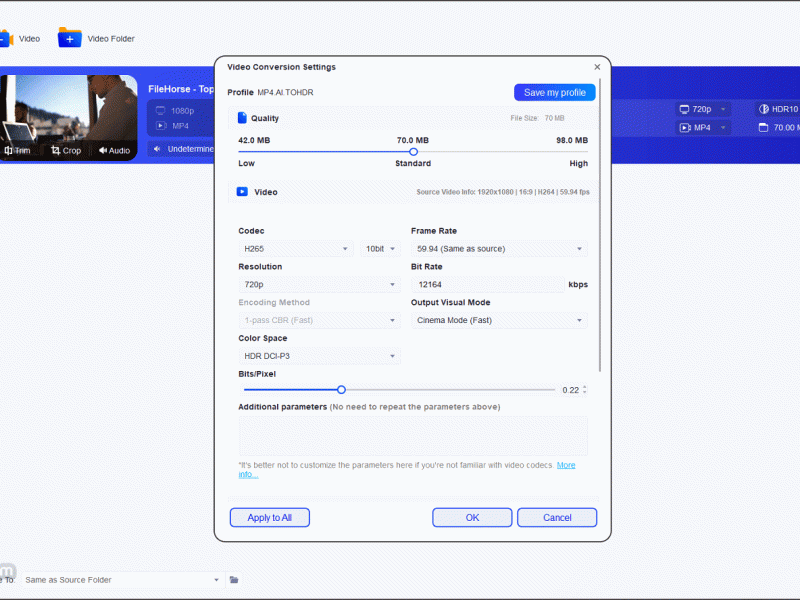Image resolution: width=800 pixels, height=600 pixels.
Task: Click the High quality label
Action: tap(579, 163)
